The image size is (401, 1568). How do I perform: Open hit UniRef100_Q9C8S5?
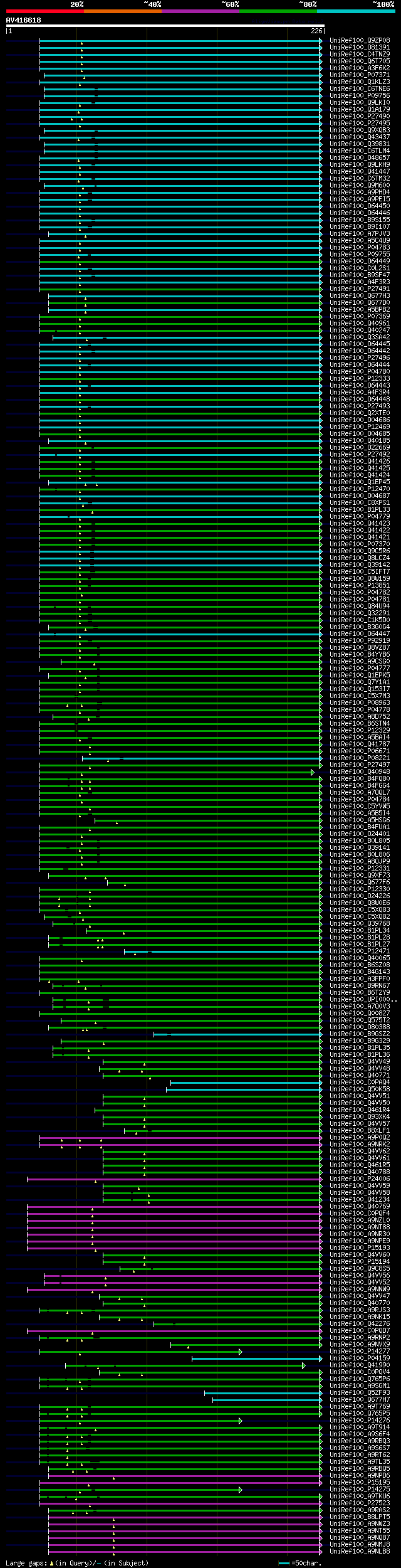point(360,1268)
